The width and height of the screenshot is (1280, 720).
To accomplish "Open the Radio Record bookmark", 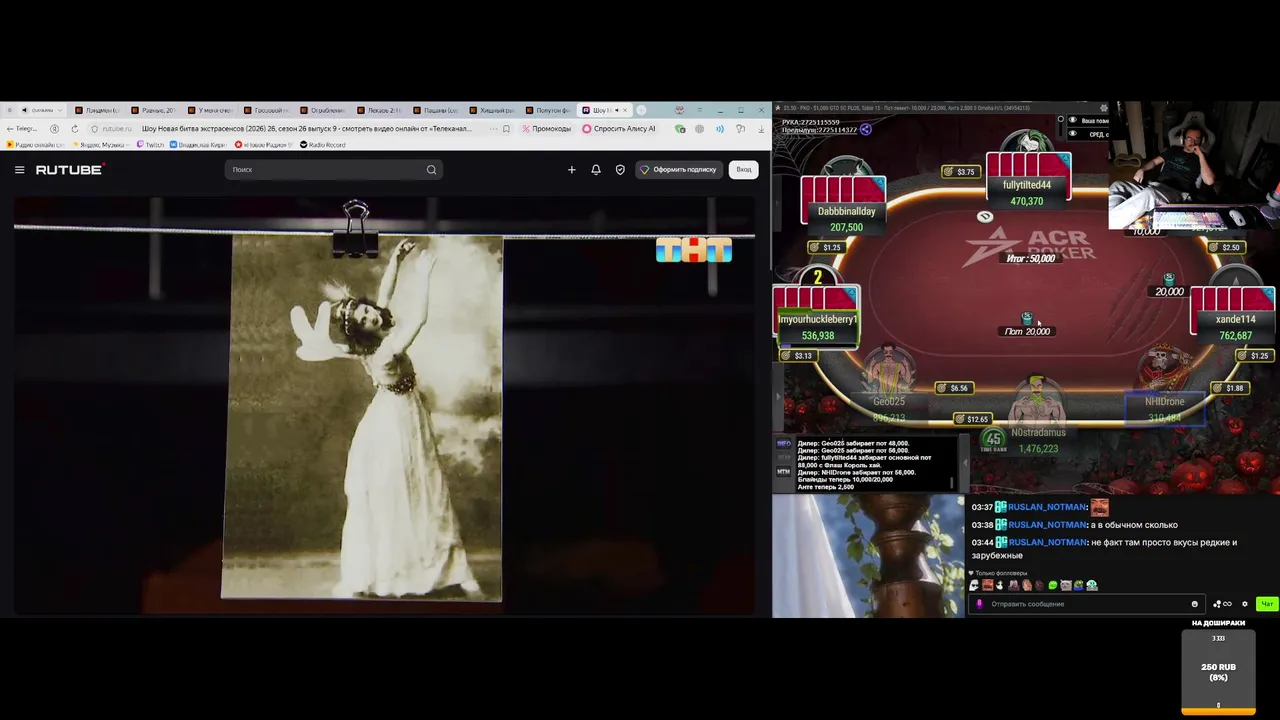I will point(323,145).
